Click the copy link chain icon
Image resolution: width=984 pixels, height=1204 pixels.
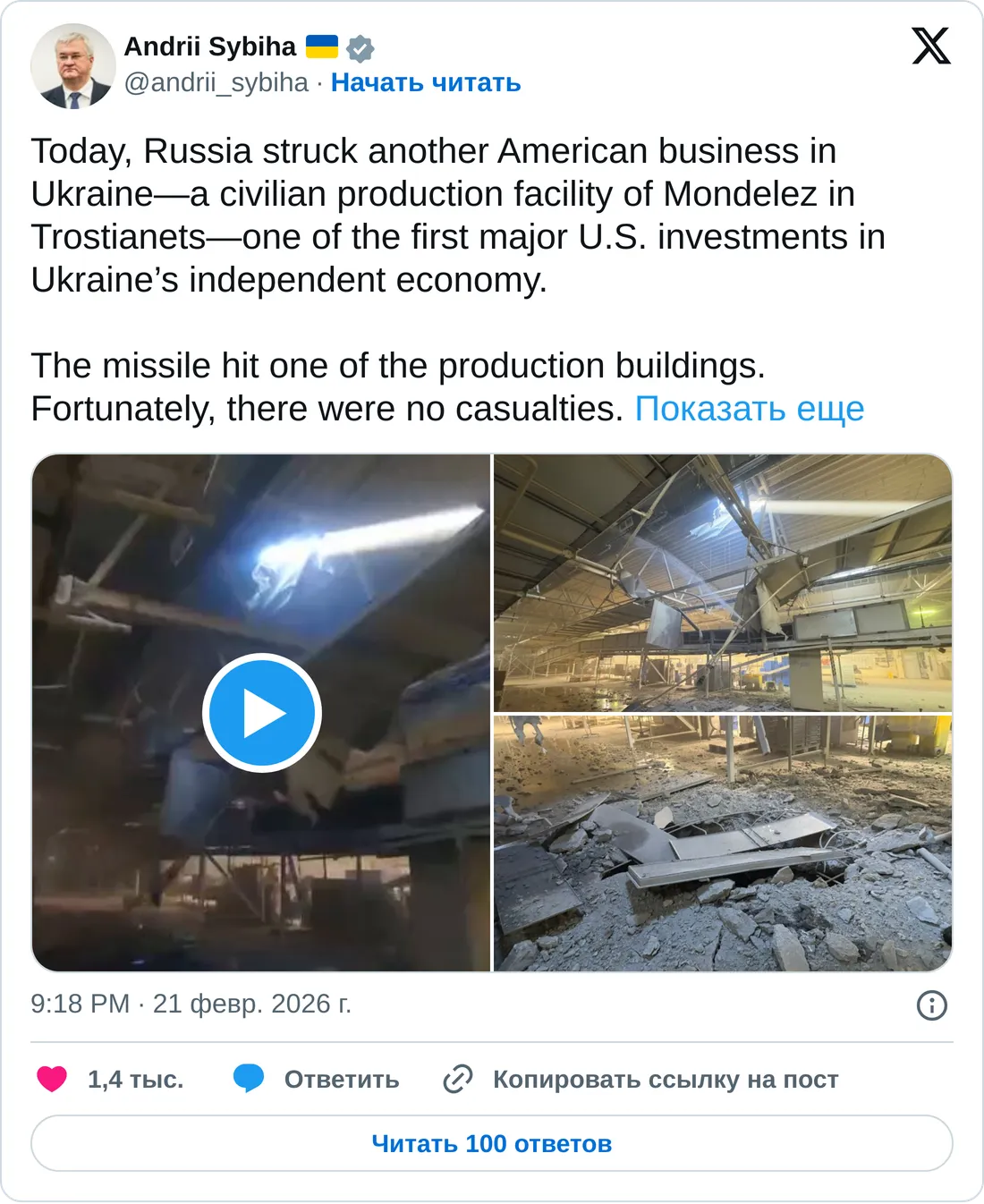[458, 1079]
